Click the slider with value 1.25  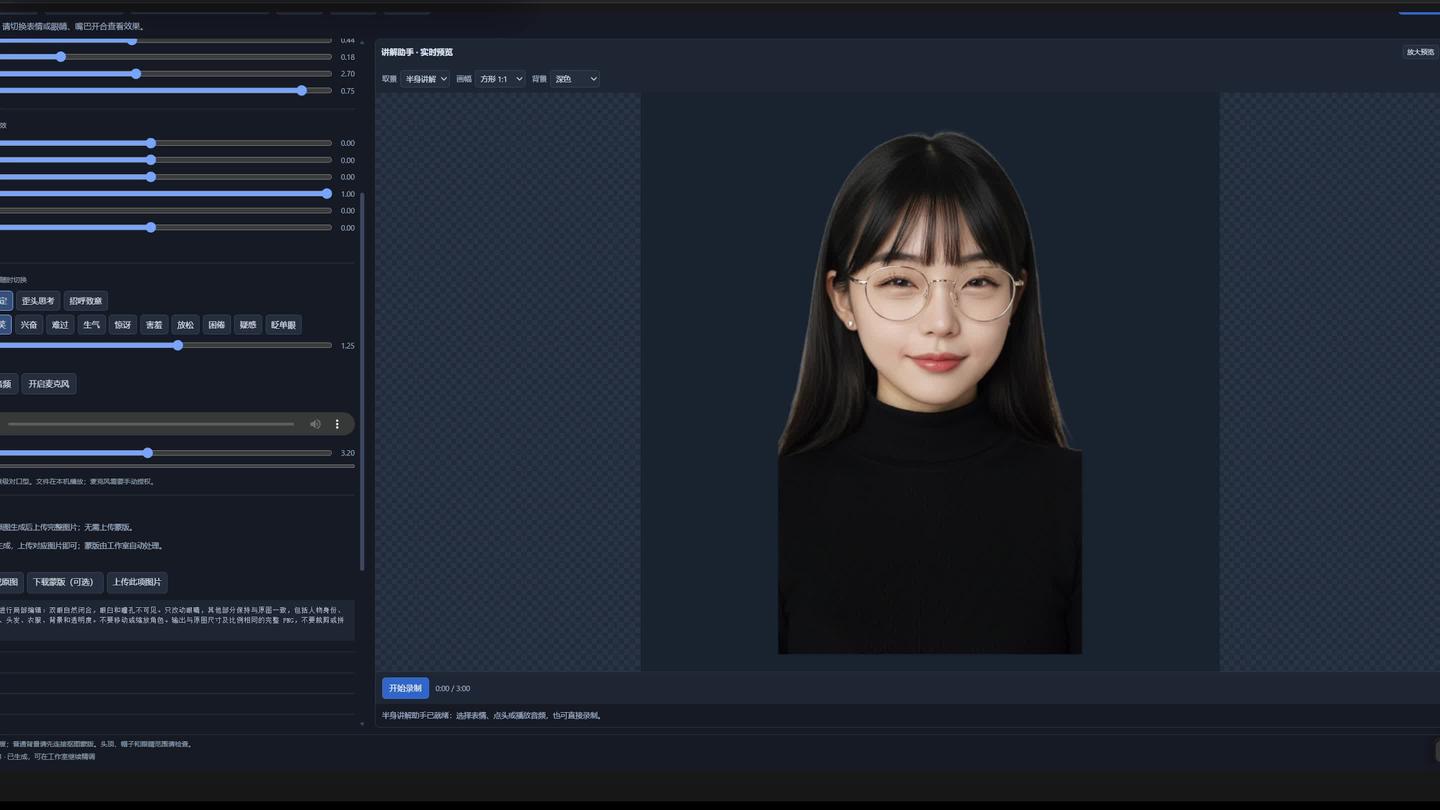pos(165,345)
